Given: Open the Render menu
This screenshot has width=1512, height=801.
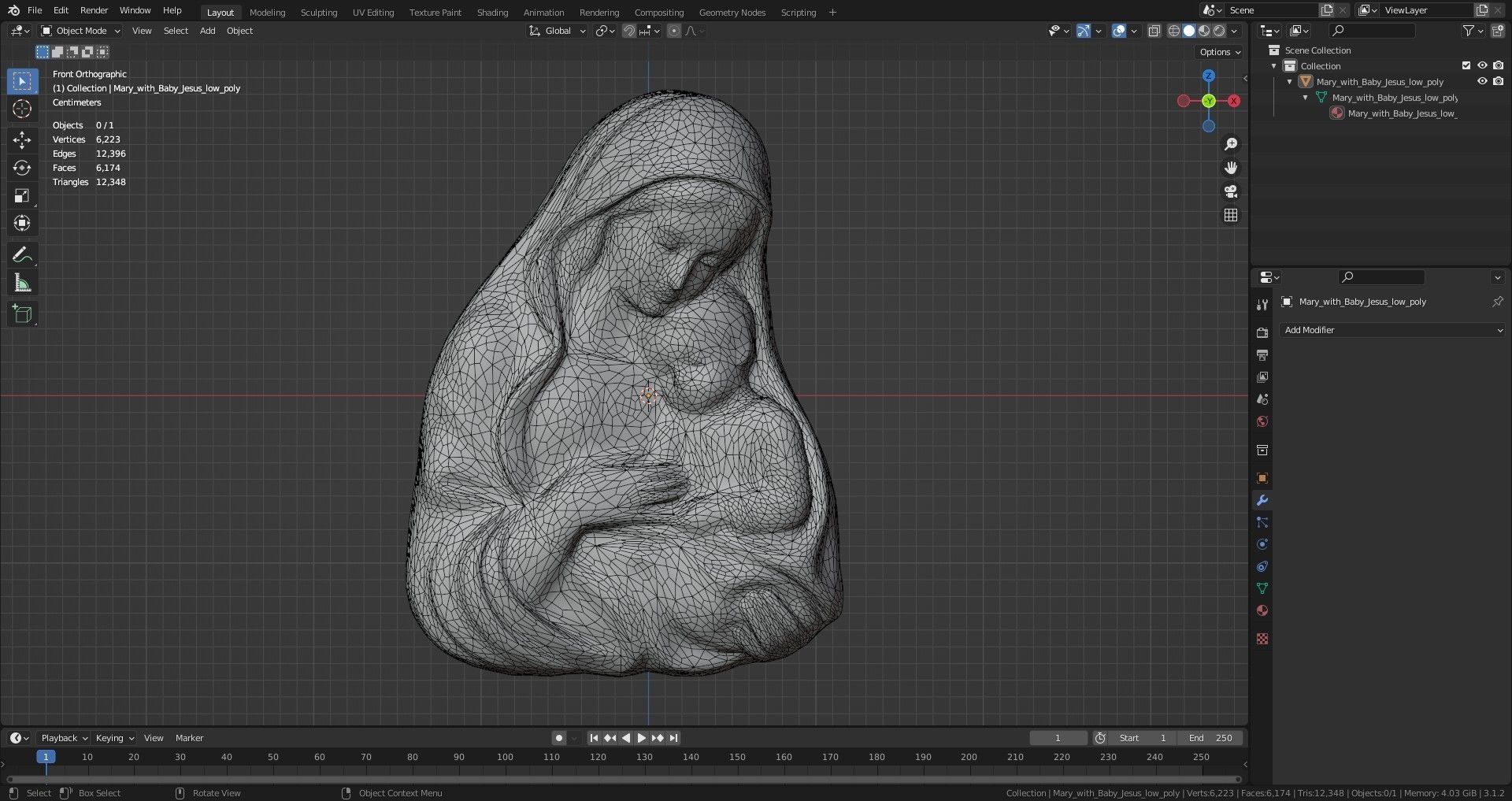Looking at the screenshot, I should click(x=94, y=10).
